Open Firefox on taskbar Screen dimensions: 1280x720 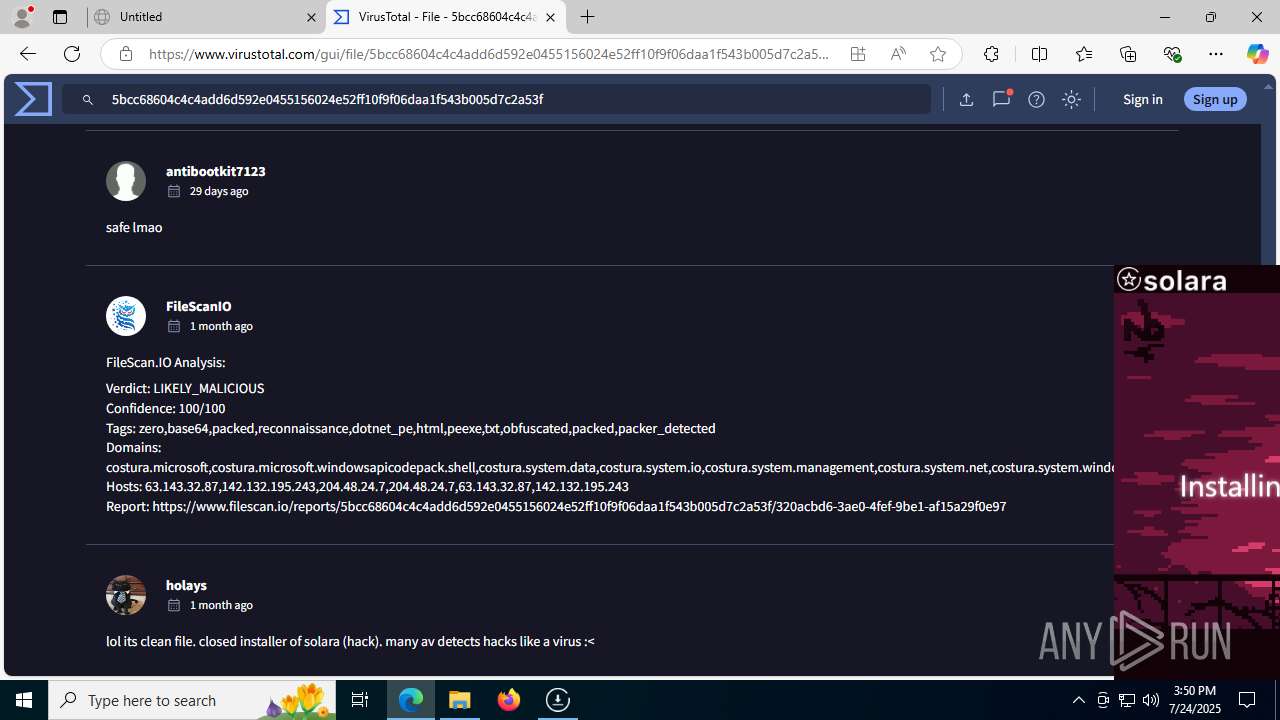[509, 700]
